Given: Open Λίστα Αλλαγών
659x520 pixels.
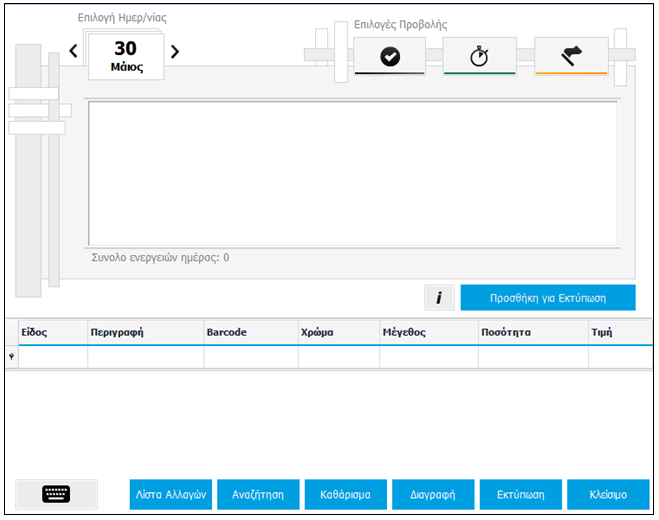Looking at the screenshot, I should 171,494.
